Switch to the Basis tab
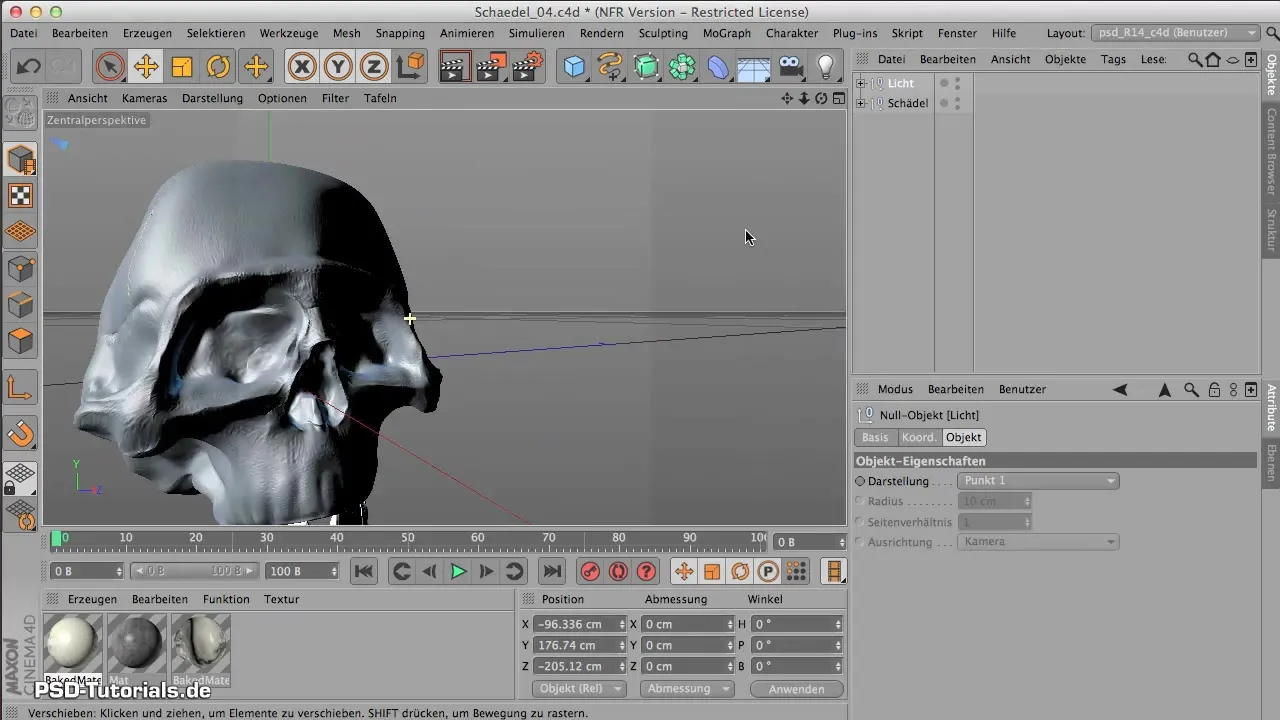Image resolution: width=1280 pixels, height=720 pixels. [x=875, y=437]
